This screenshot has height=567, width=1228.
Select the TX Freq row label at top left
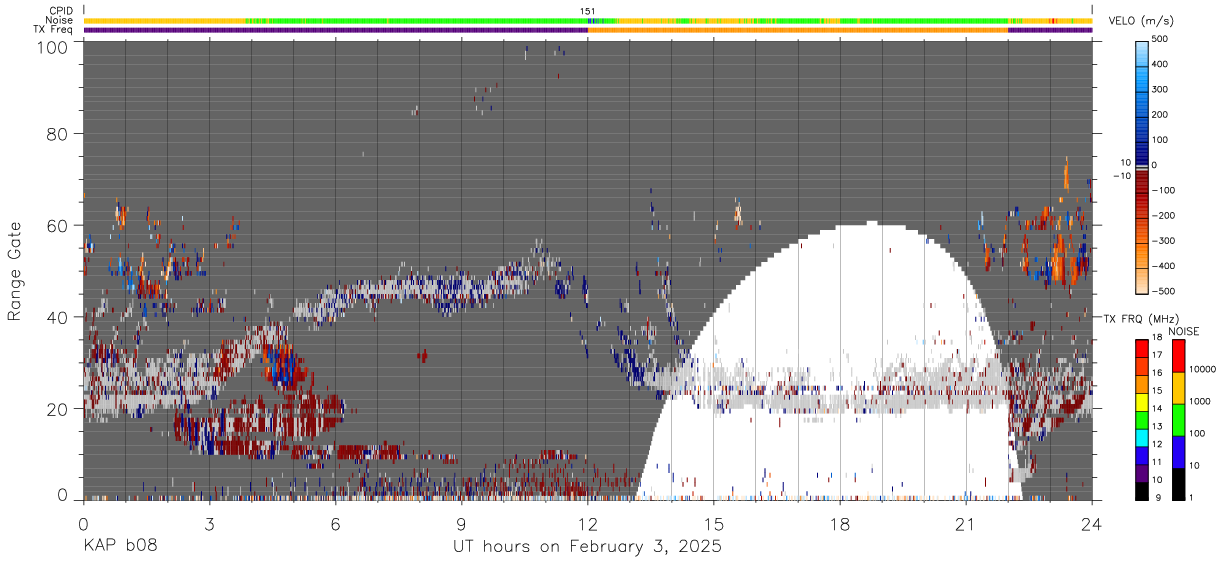coord(52,30)
